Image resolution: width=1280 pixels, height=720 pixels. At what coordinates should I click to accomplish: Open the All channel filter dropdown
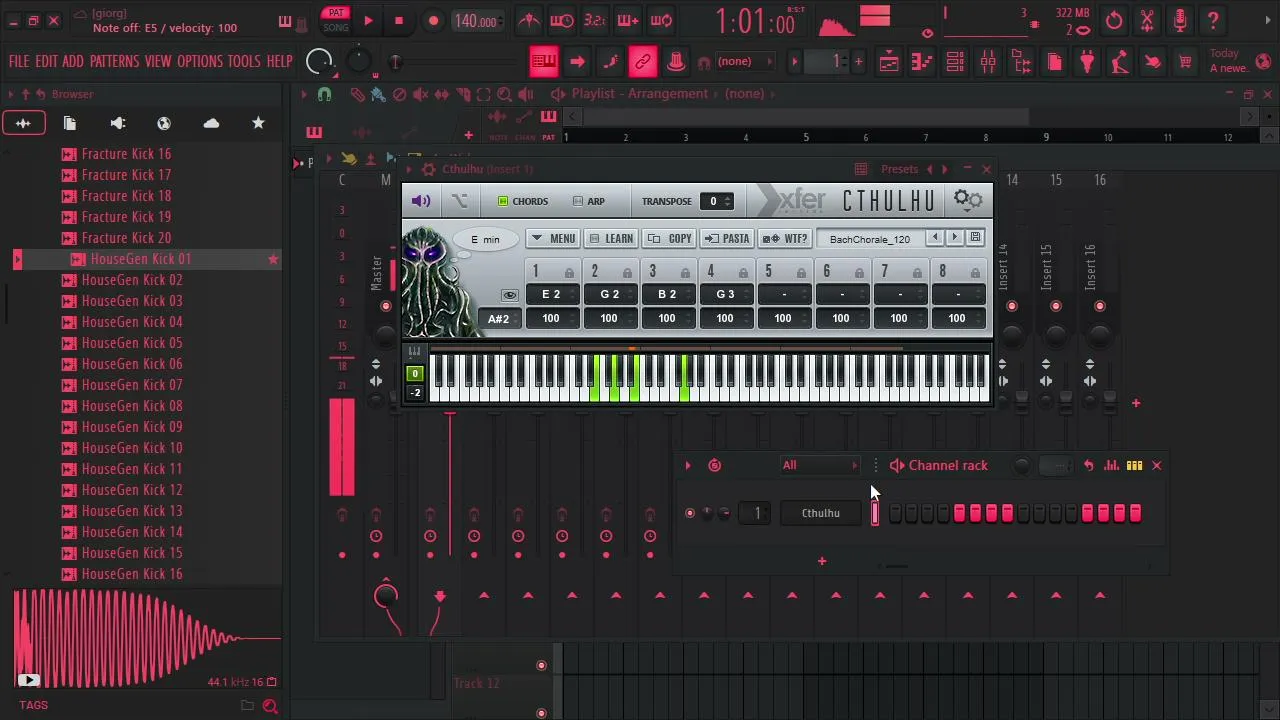tap(820, 465)
